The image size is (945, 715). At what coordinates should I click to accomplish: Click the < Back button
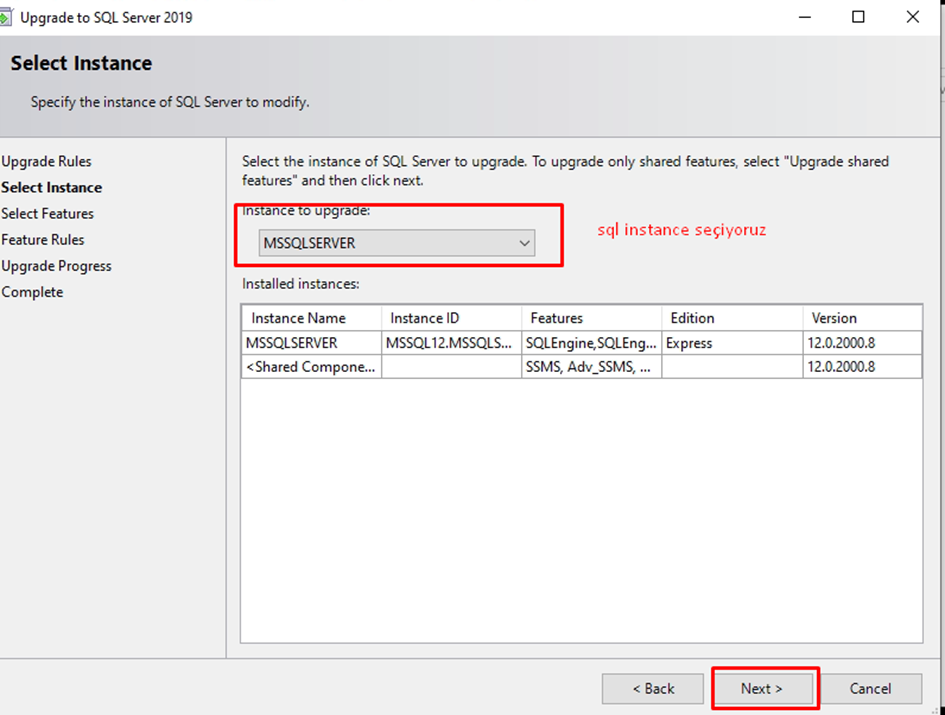point(653,688)
